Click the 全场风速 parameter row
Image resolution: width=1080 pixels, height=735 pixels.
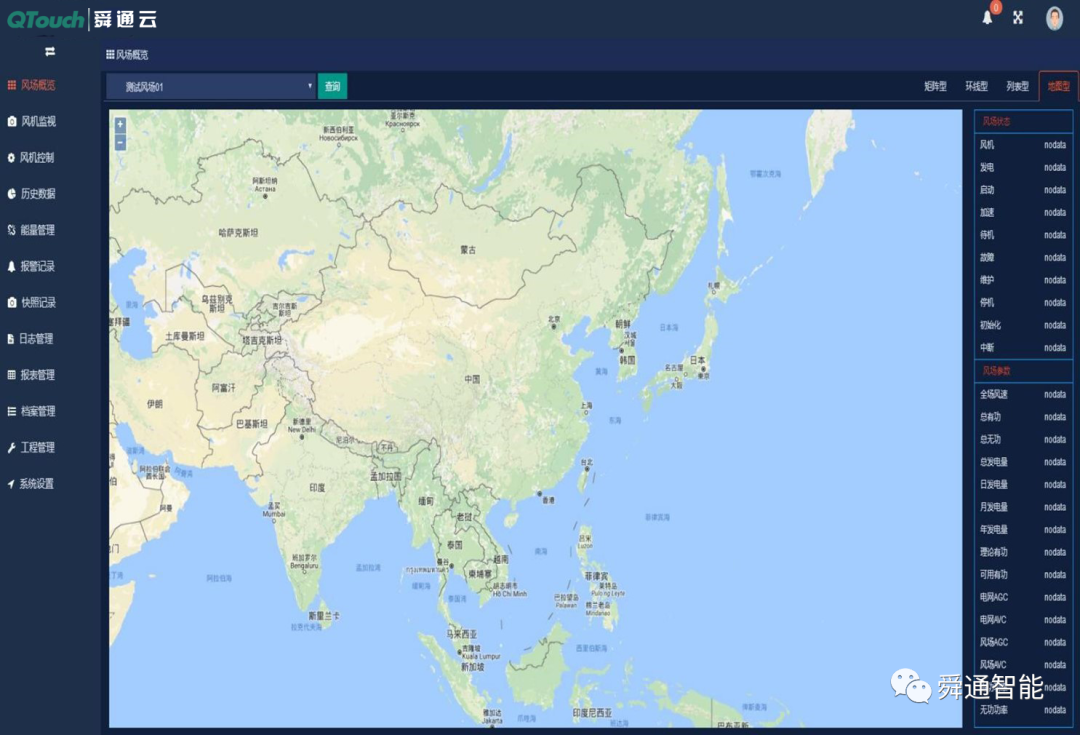click(1024, 394)
